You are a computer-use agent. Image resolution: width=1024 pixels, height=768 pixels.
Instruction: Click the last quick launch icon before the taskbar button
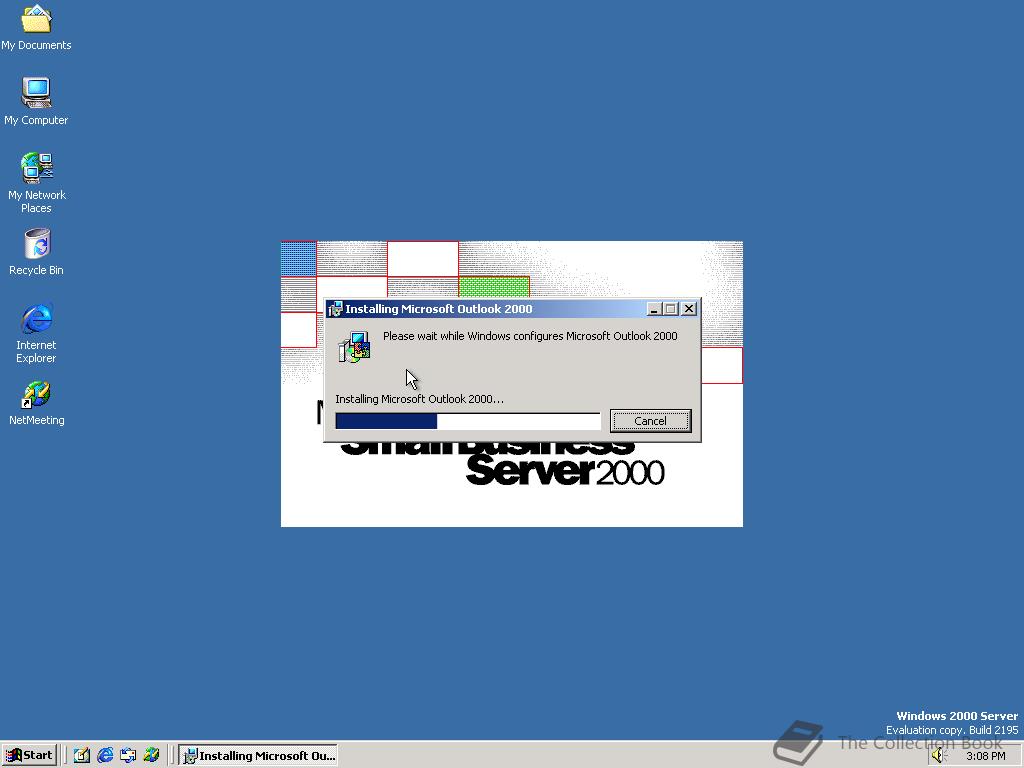[152, 755]
